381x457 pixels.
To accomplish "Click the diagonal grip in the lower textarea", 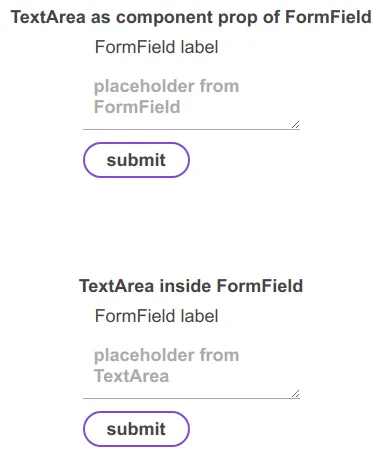I will [x=295, y=394].
